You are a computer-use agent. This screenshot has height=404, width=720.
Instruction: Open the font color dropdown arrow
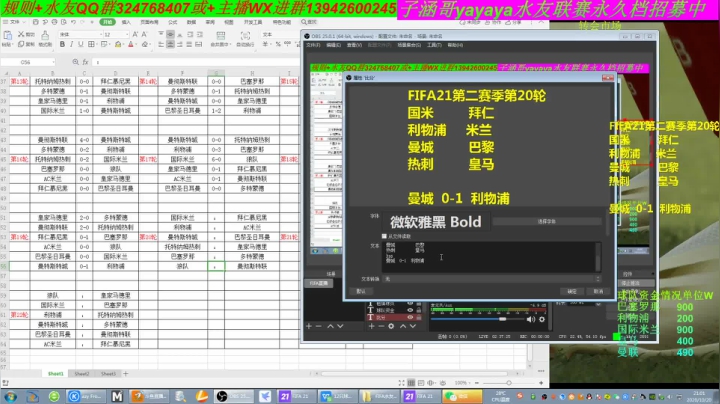pyautogui.click(x=137, y=45)
